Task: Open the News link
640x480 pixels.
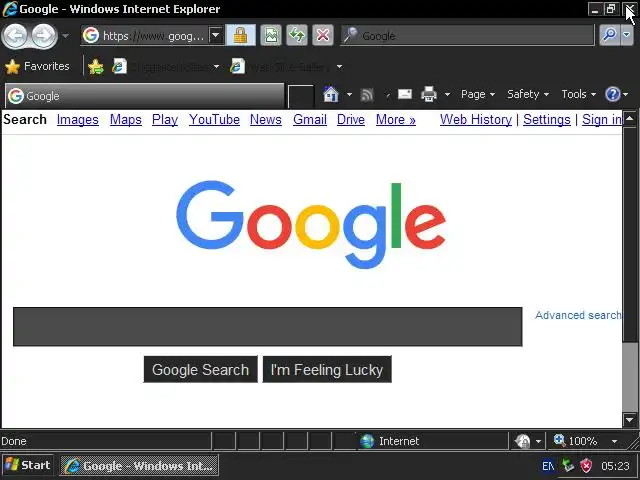Action: pyautogui.click(x=266, y=120)
